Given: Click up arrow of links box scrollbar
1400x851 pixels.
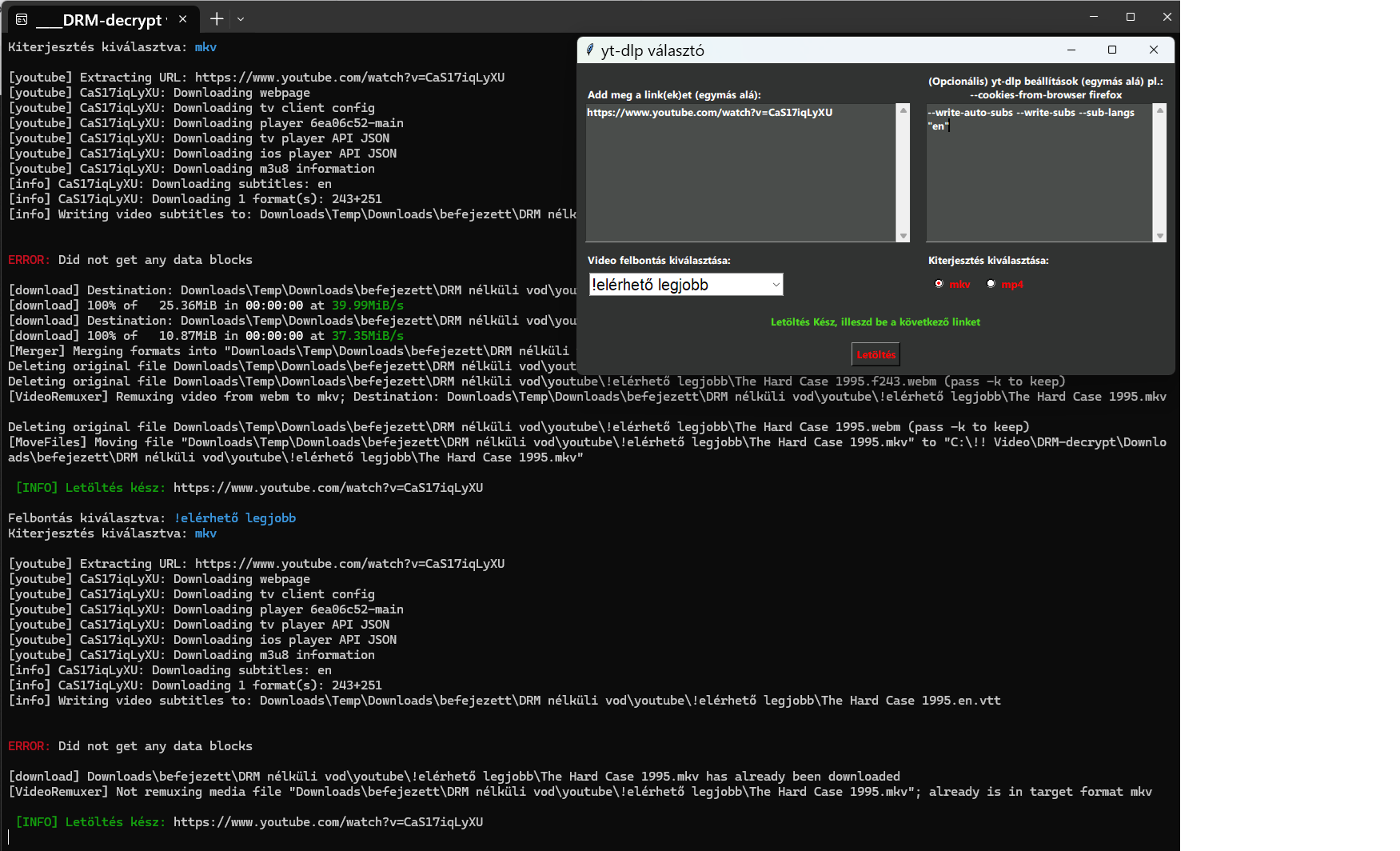Looking at the screenshot, I should point(903,110).
